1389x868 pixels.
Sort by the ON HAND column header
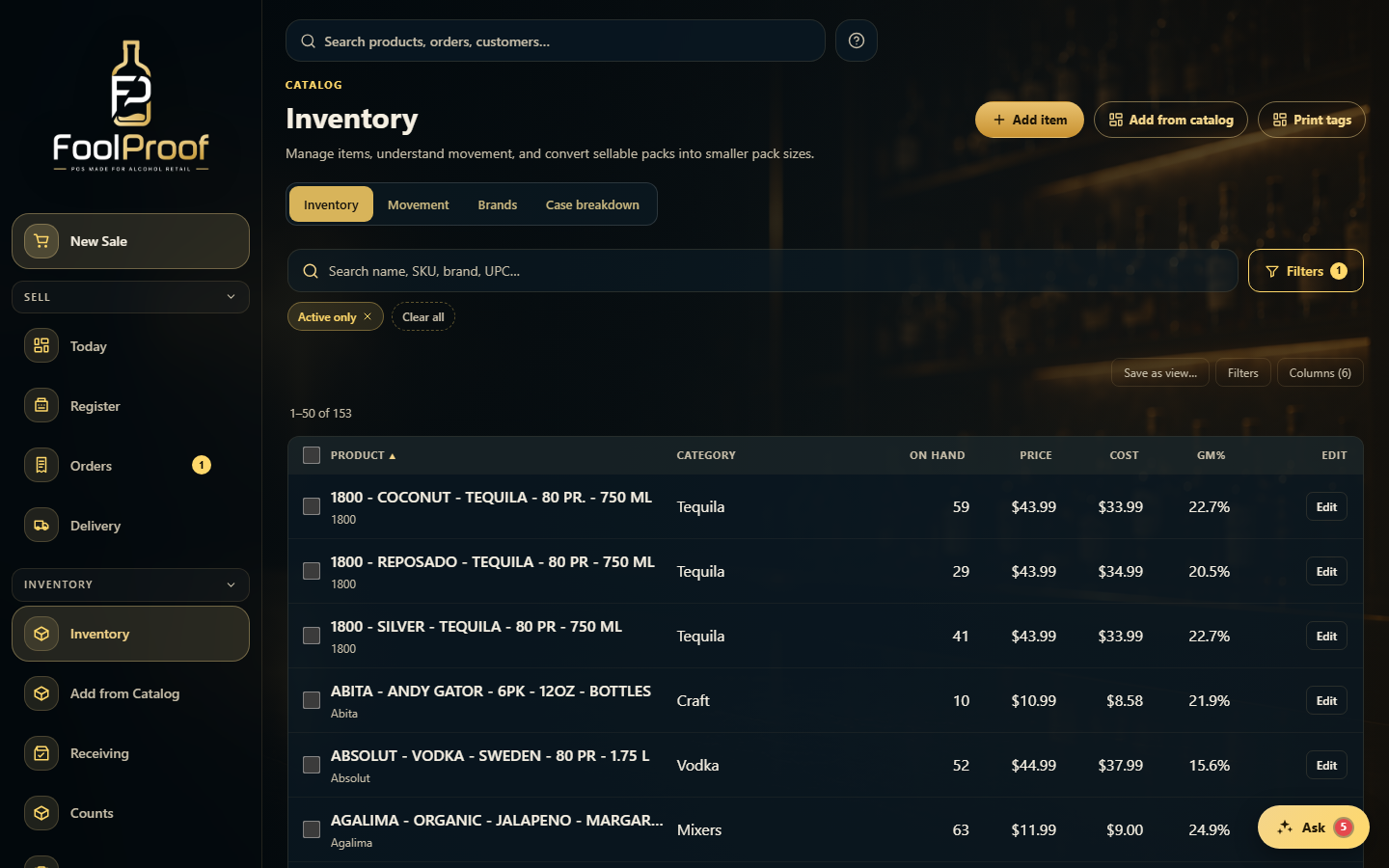[x=937, y=455]
